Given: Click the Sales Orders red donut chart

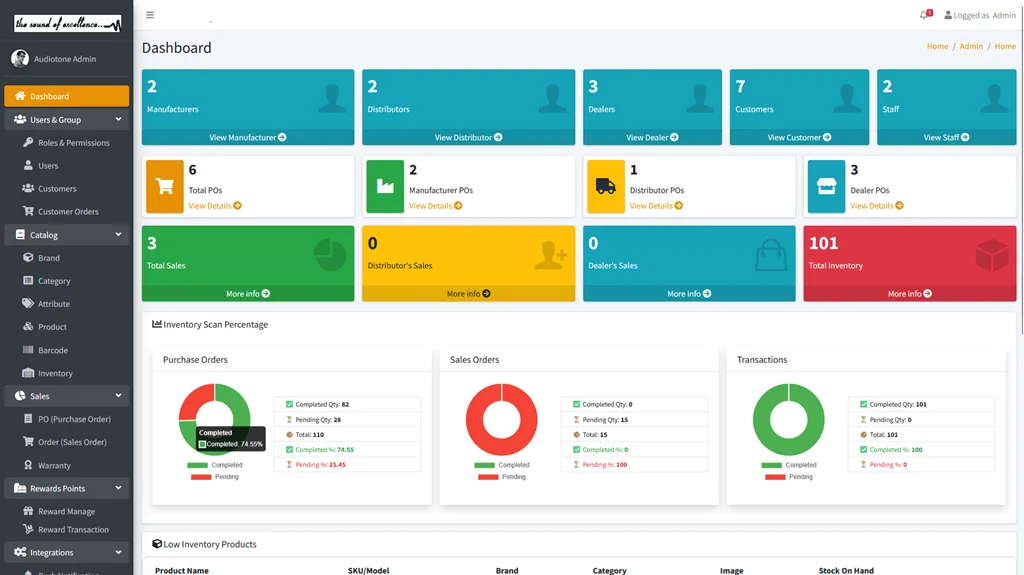Looking at the screenshot, I should (502, 419).
